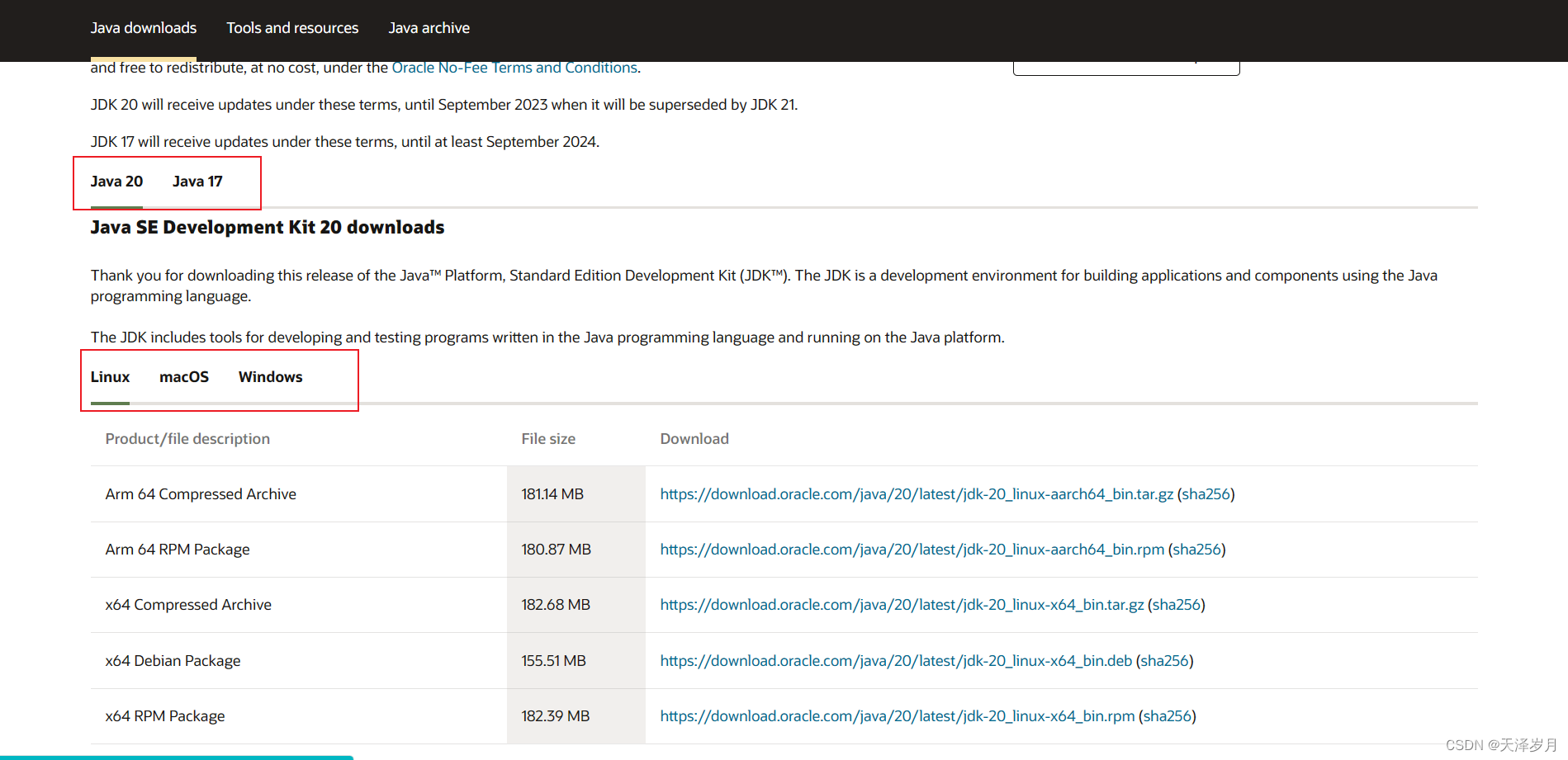The width and height of the screenshot is (1568, 760).
Task: Download jdk-20_linux-aarch64_bin.rpm link
Action: pos(912,550)
